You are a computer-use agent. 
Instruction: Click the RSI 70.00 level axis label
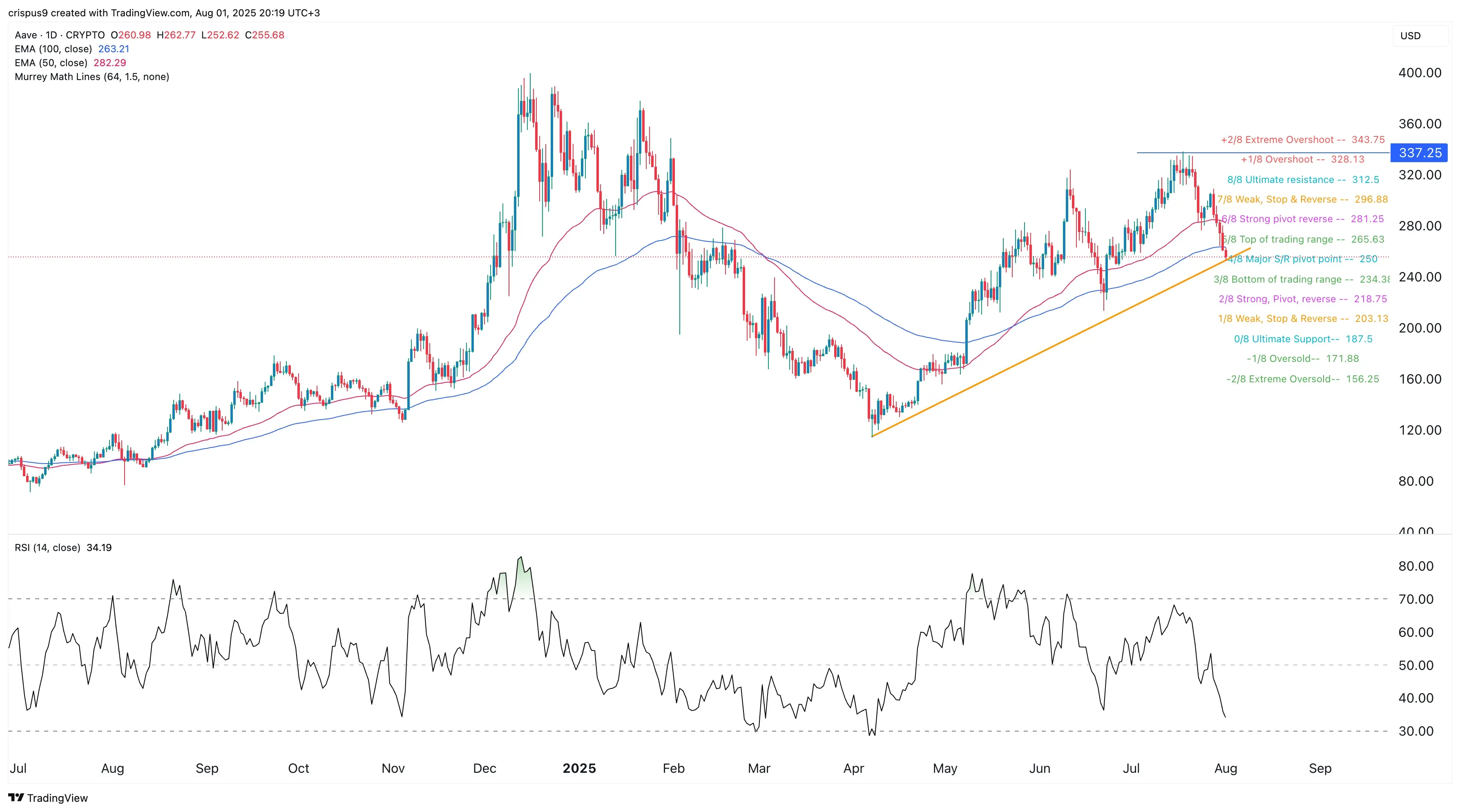click(1416, 599)
